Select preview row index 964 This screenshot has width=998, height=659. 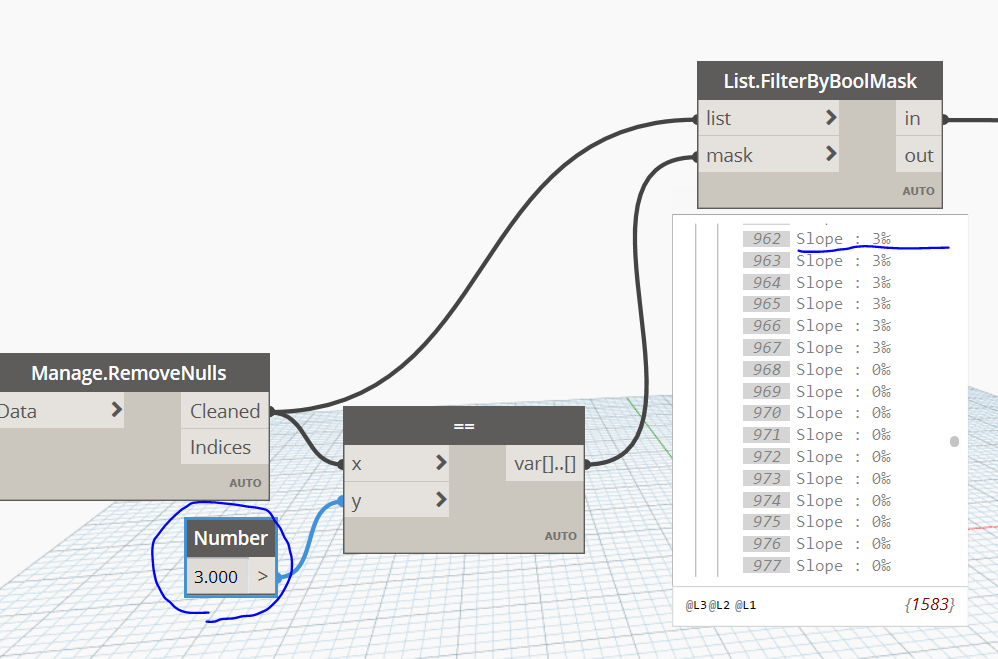766,282
